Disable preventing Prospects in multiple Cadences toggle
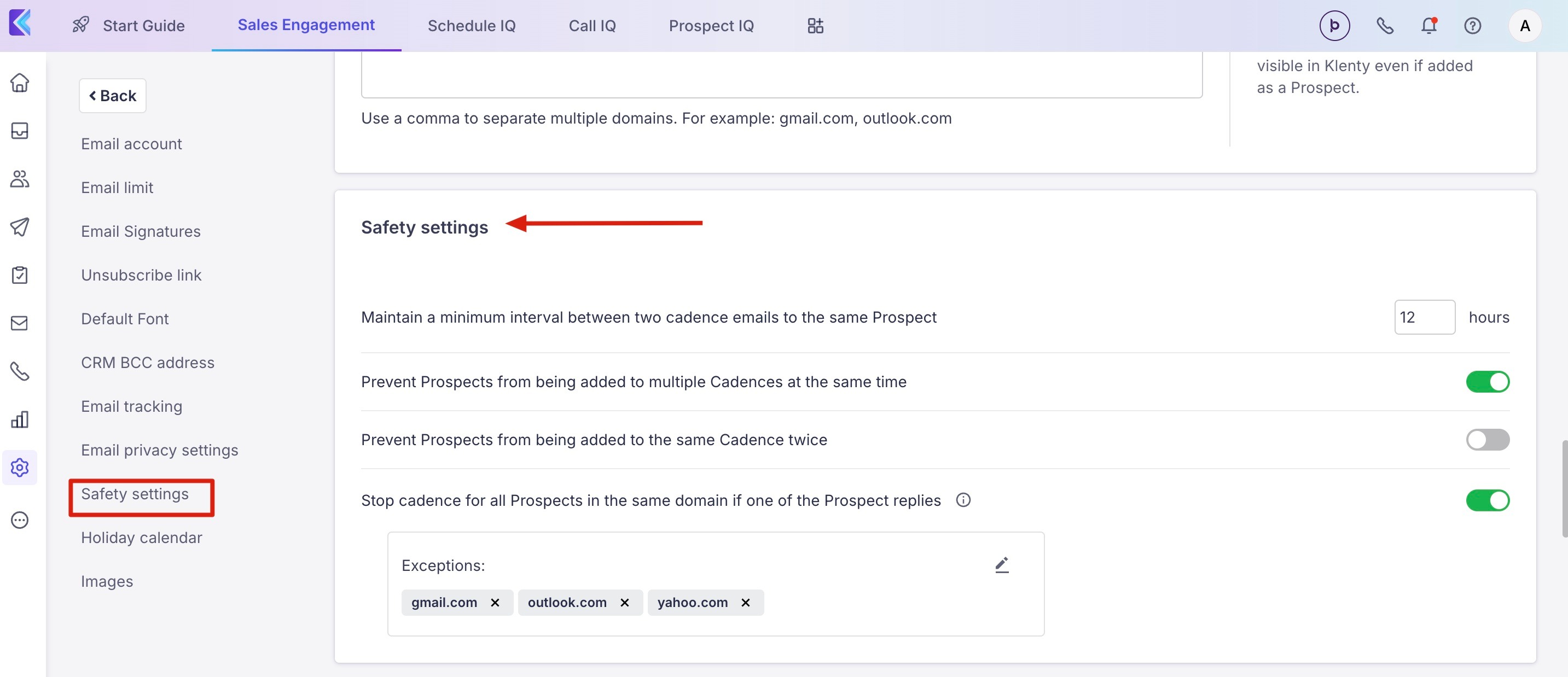The width and height of the screenshot is (1568, 677). coord(1487,382)
